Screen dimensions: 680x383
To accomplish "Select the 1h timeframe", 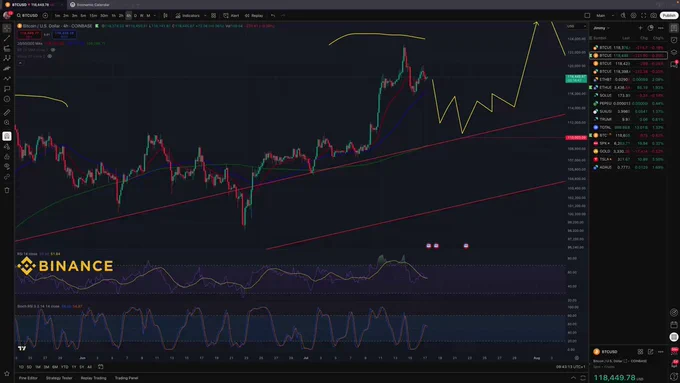I will coord(114,16).
